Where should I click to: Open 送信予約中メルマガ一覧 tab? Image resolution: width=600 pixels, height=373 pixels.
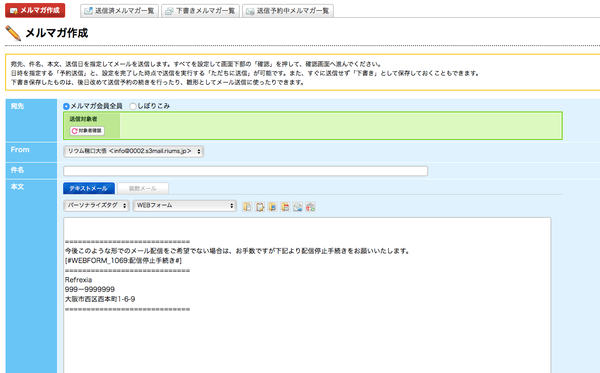(288, 11)
